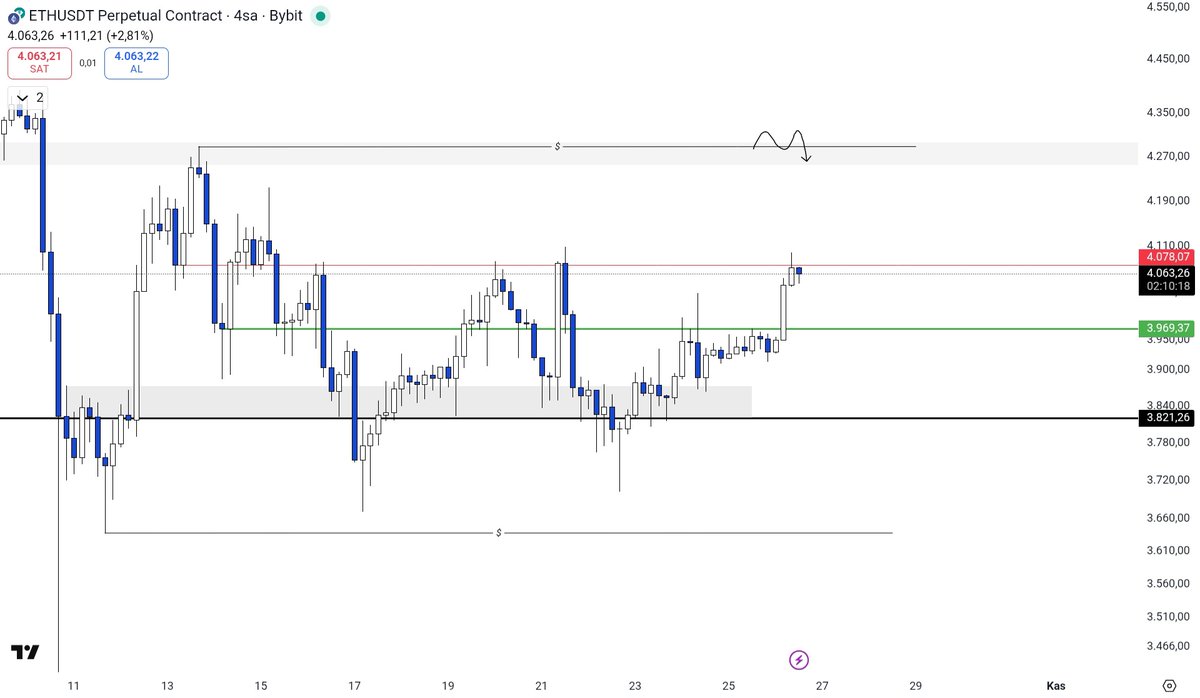Click the lower $ liquidity line label
The image size is (1200, 698).
click(x=498, y=533)
